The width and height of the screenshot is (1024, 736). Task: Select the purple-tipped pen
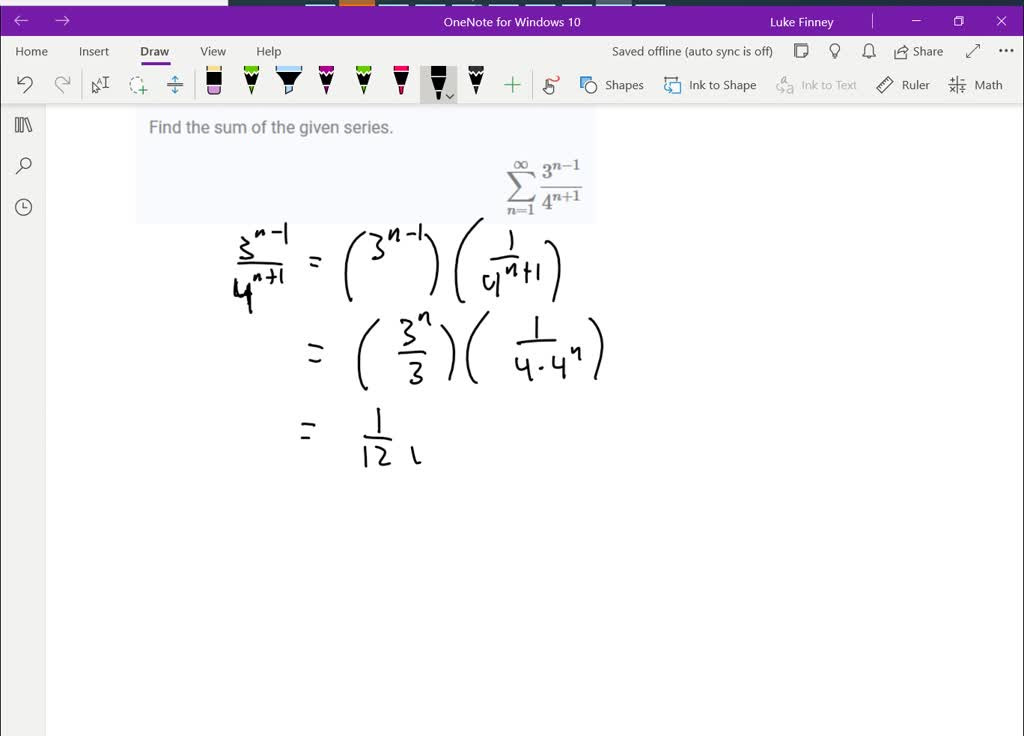(325, 84)
